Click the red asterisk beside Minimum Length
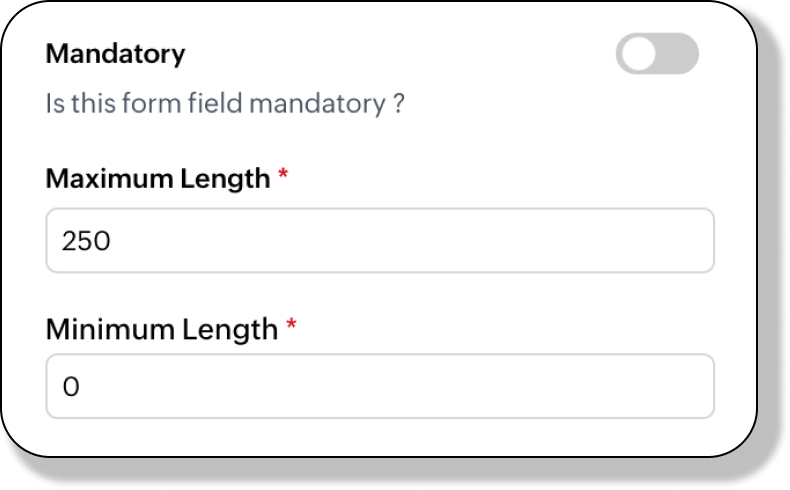Viewport: 790px width, 490px height. tap(291, 325)
